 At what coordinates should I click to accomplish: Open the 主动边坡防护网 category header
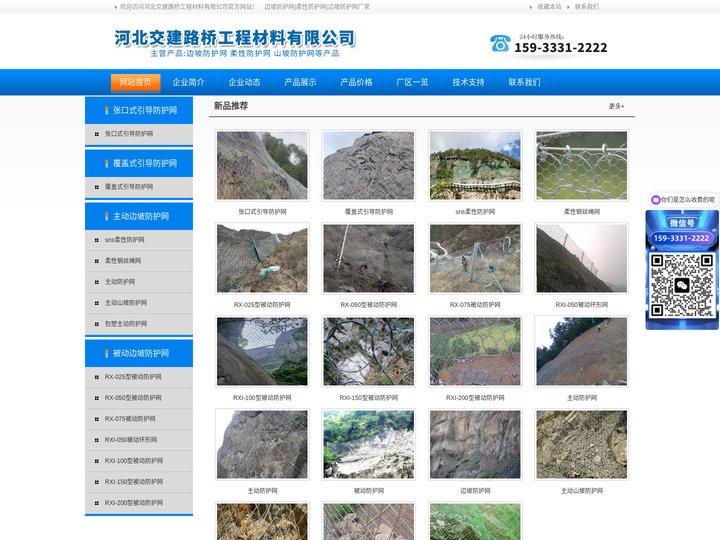point(139,216)
